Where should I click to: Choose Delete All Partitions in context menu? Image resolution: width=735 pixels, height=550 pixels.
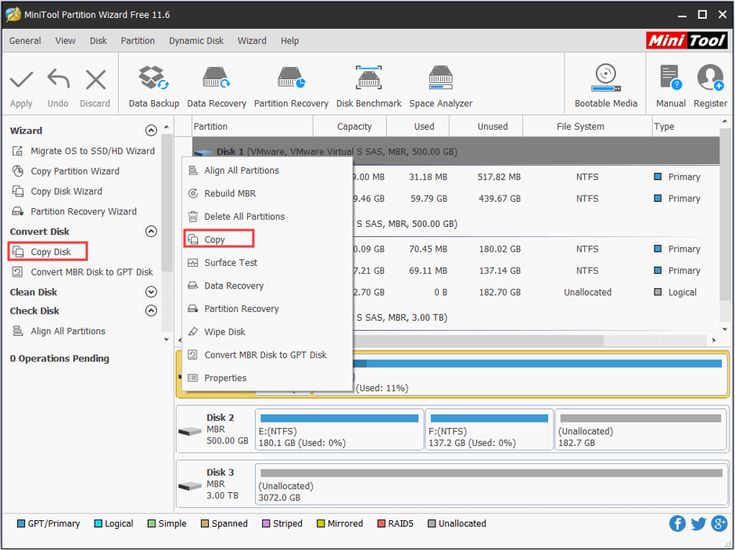[x=267, y=217]
